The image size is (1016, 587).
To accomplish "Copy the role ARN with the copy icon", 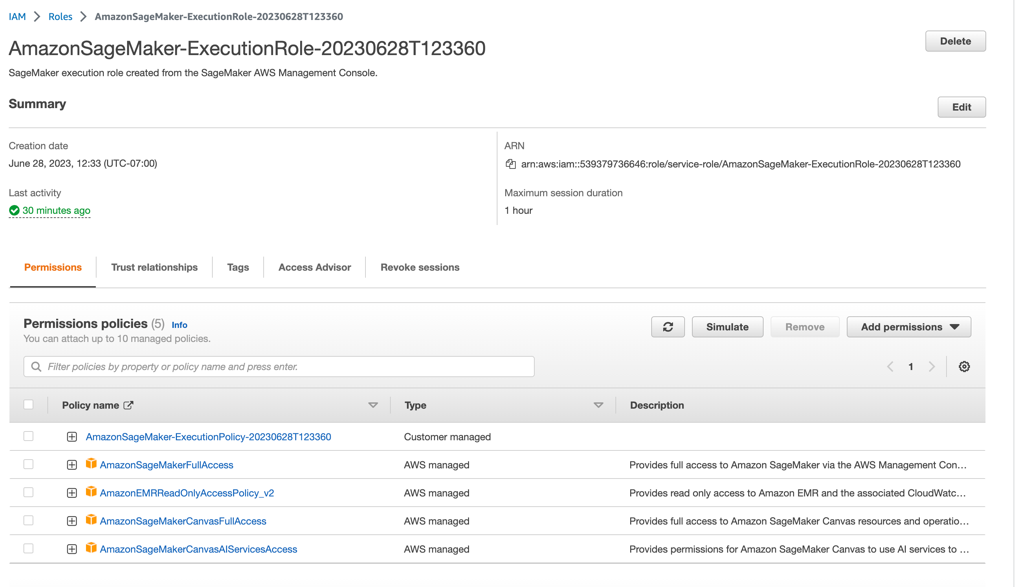I will (511, 164).
